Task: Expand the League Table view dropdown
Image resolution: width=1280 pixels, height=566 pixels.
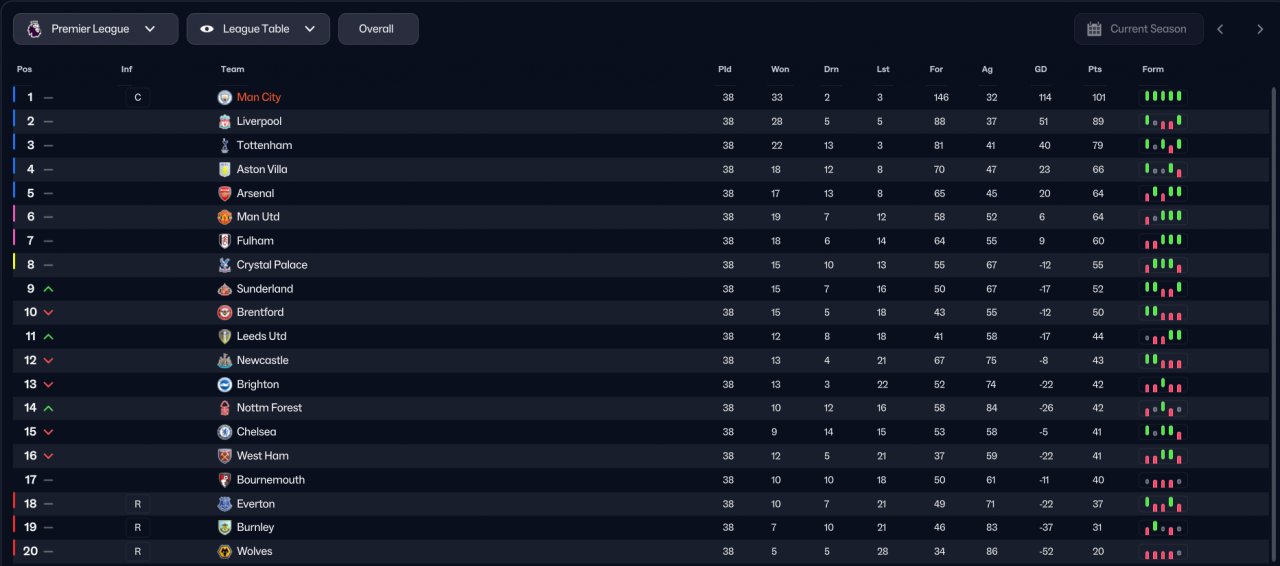Action: [x=258, y=29]
